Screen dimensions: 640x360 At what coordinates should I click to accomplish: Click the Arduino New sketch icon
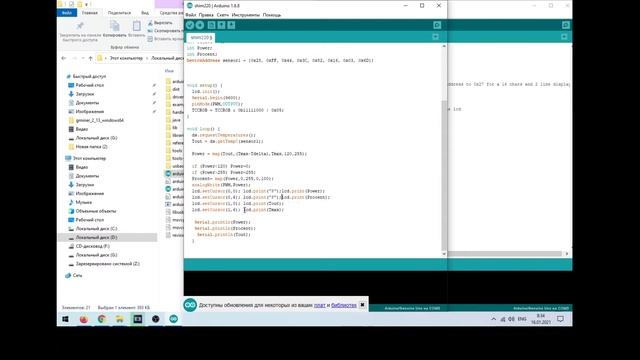tap(211, 25)
